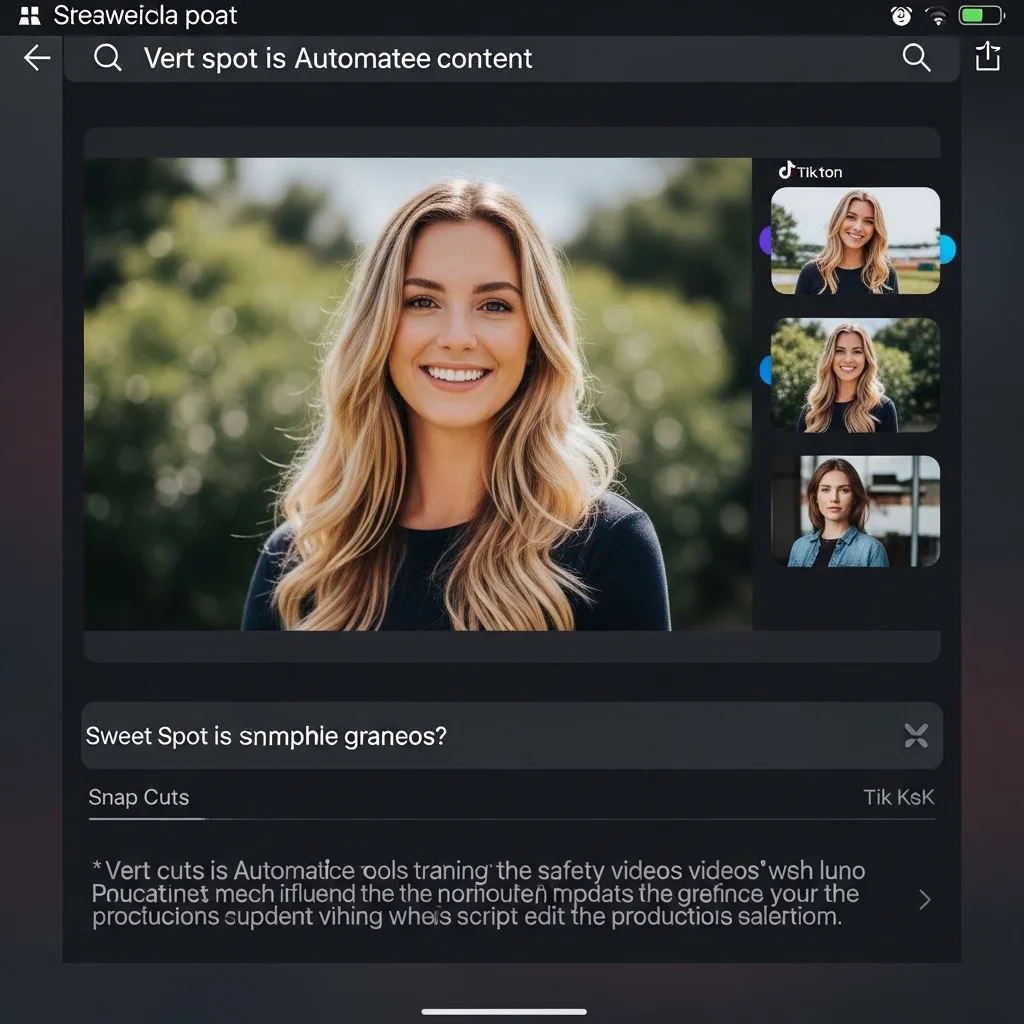Toggle the purple dot on the first thumbnail
The image size is (1024, 1024).
click(x=765, y=241)
